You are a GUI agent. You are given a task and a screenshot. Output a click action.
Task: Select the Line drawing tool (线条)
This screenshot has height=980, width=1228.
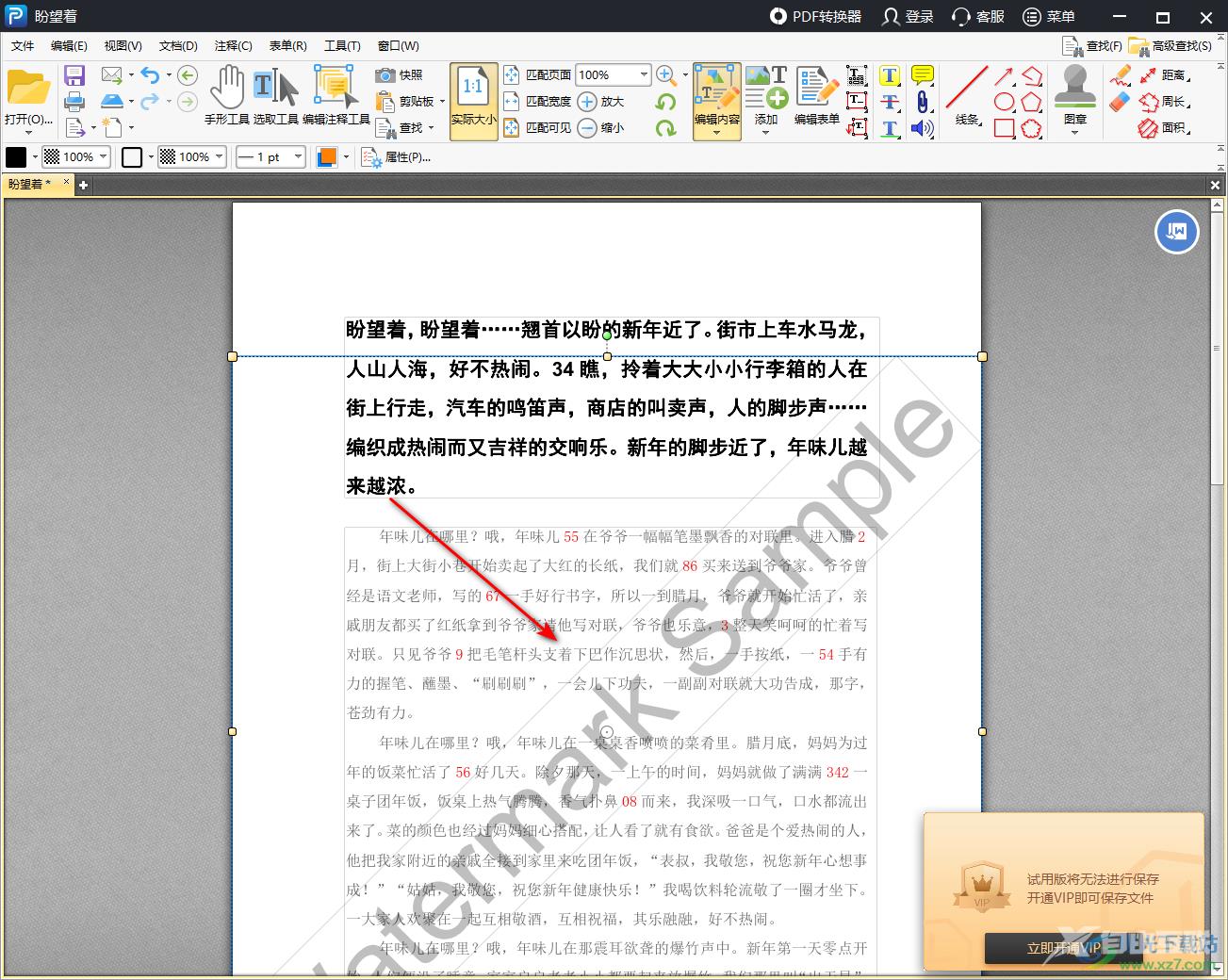967,95
